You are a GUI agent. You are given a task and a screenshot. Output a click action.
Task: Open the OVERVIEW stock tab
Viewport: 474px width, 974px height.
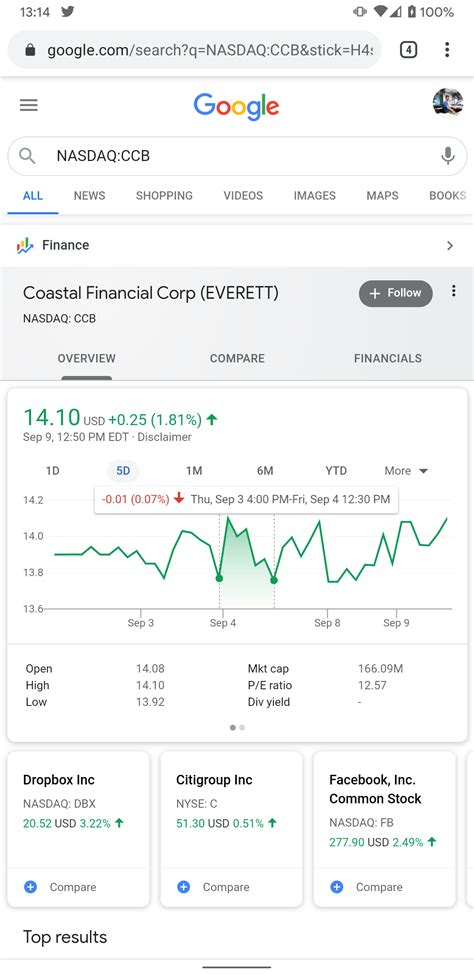pyautogui.click(x=86, y=358)
